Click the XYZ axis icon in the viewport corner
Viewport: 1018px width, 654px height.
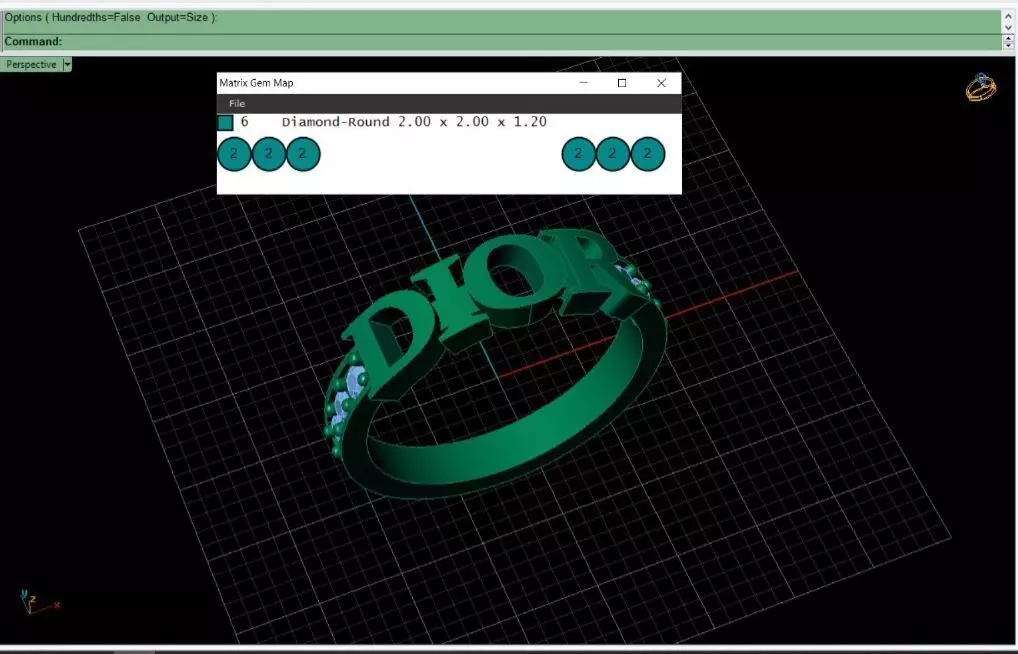click(39, 602)
